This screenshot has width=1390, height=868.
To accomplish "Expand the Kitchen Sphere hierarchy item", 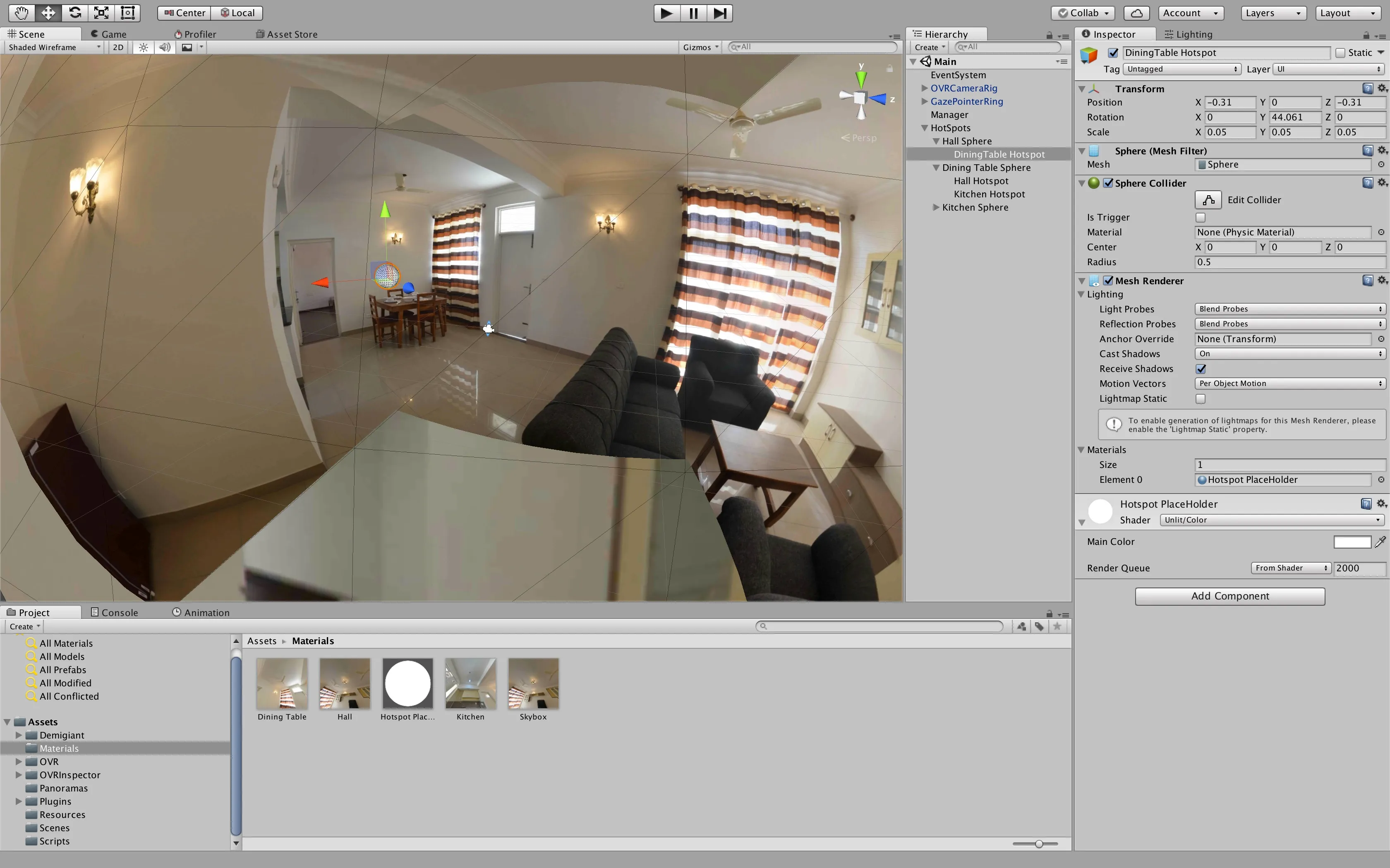I will point(936,207).
